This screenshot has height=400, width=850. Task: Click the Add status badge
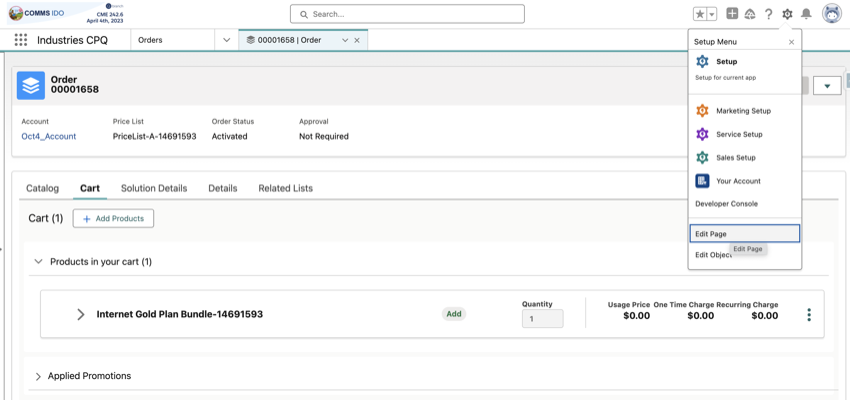click(454, 314)
